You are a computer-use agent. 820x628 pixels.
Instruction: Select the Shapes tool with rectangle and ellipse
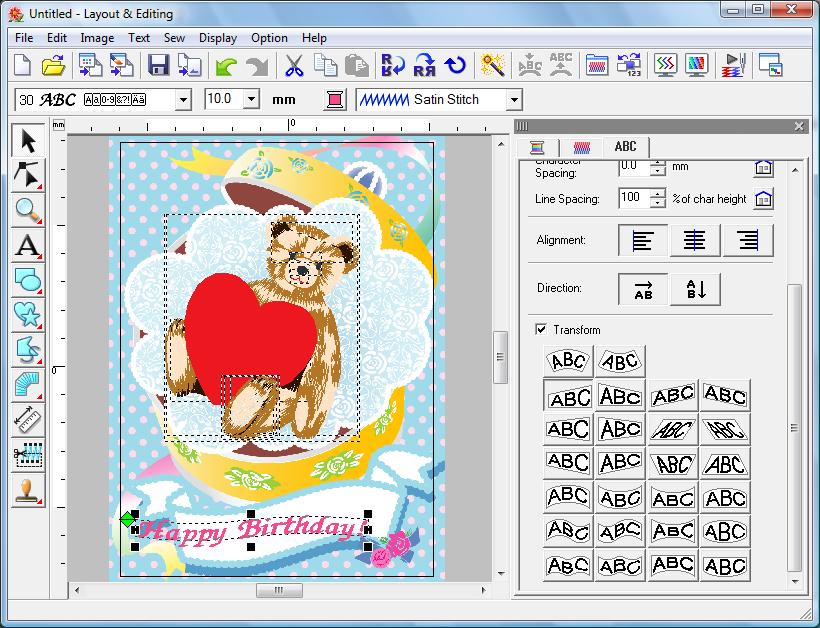click(28, 280)
